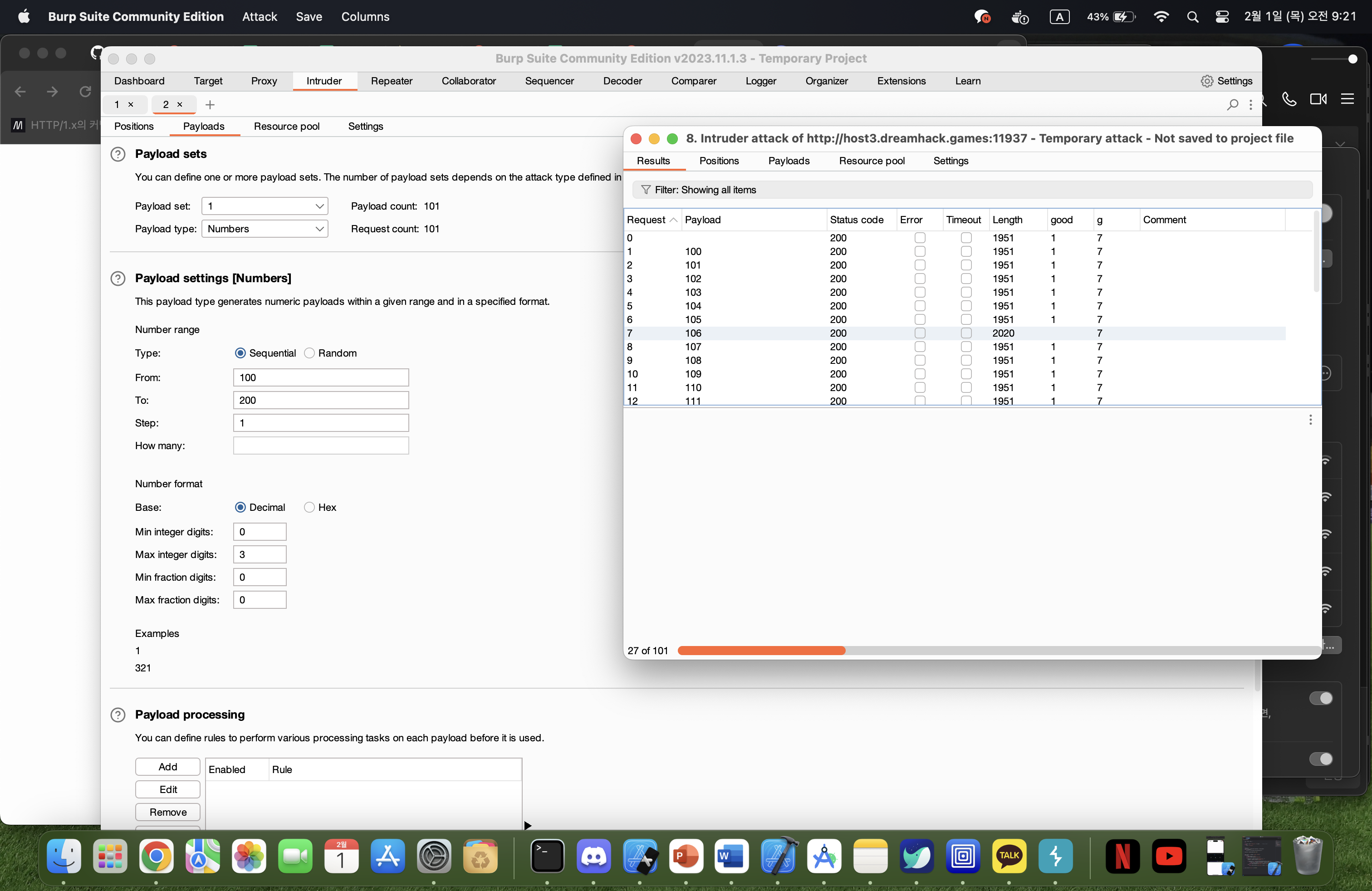
Task: Open KakaoTalk from the Dock
Action: point(1009,857)
